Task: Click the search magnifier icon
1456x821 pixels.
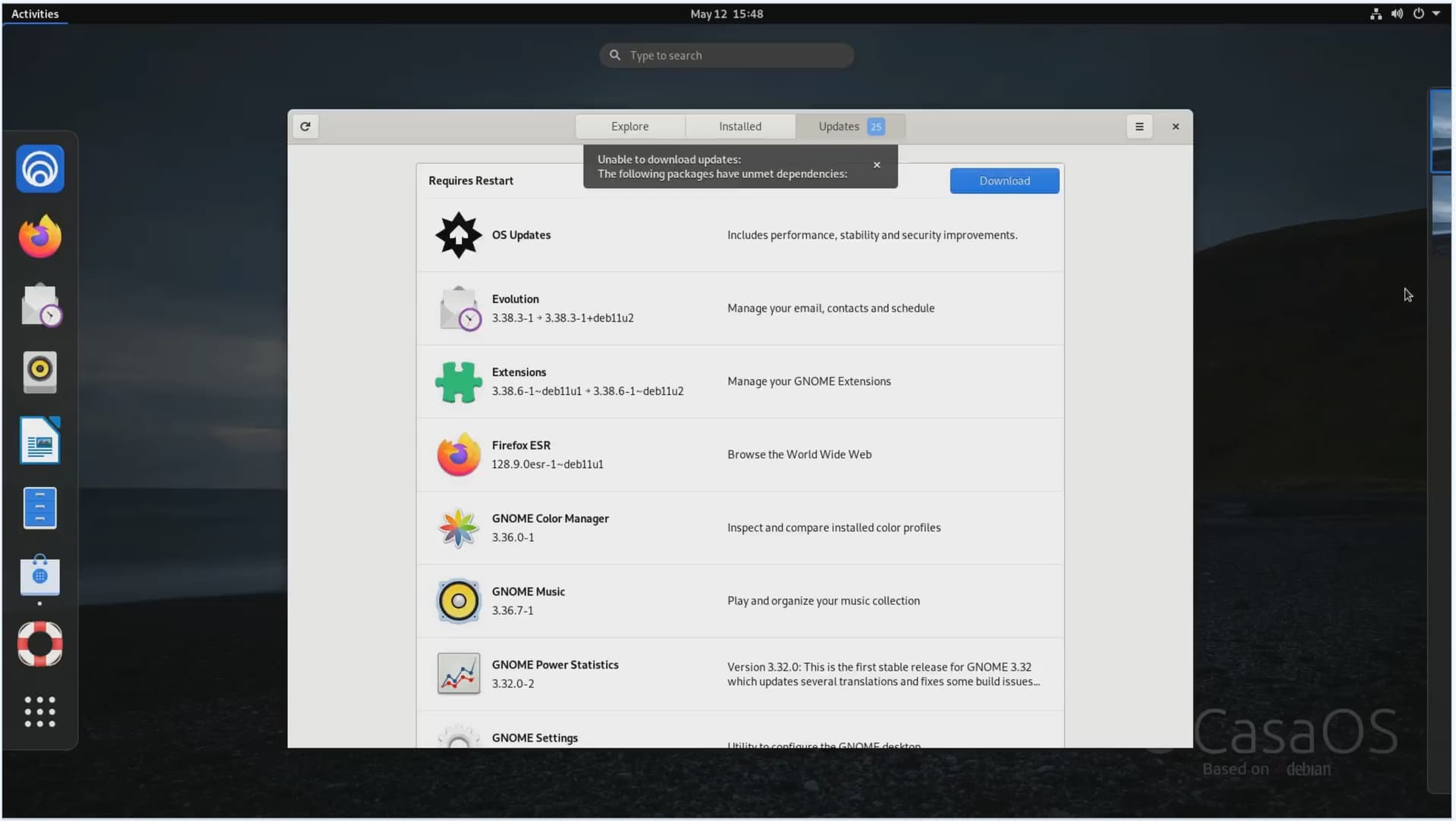Action: pyautogui.click(x=615, y=55)
